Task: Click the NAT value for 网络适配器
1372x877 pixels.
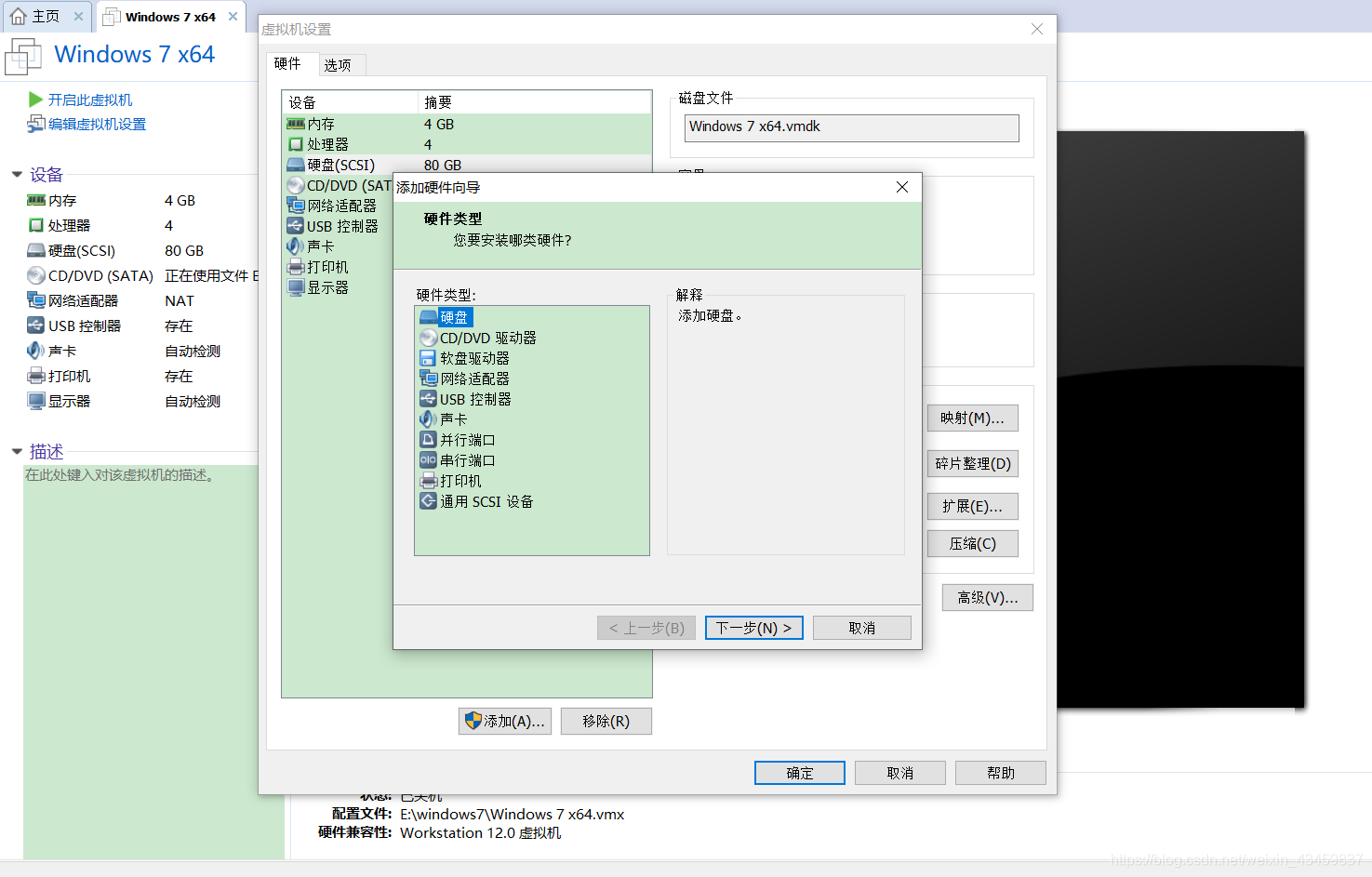Action: point(180,300)
